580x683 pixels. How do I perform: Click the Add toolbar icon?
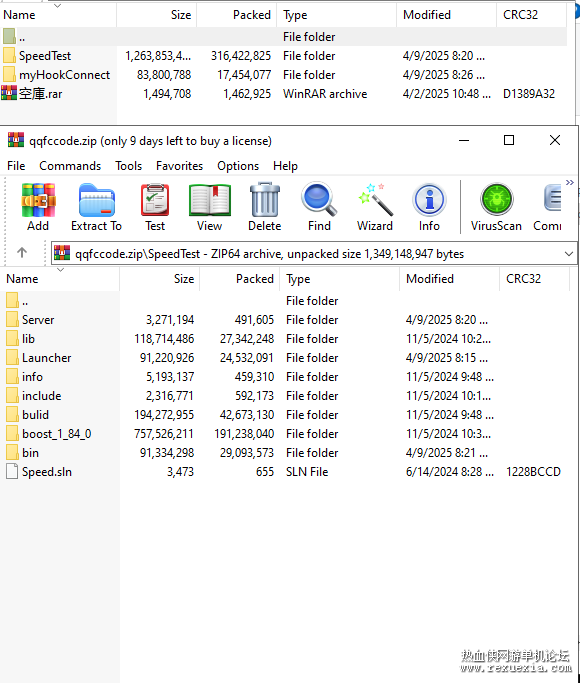(x=38, y=200)
